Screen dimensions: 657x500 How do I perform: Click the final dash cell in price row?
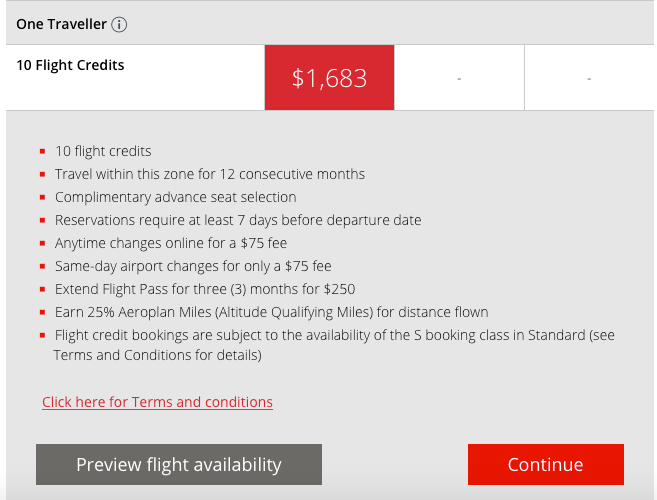(589, 78)
